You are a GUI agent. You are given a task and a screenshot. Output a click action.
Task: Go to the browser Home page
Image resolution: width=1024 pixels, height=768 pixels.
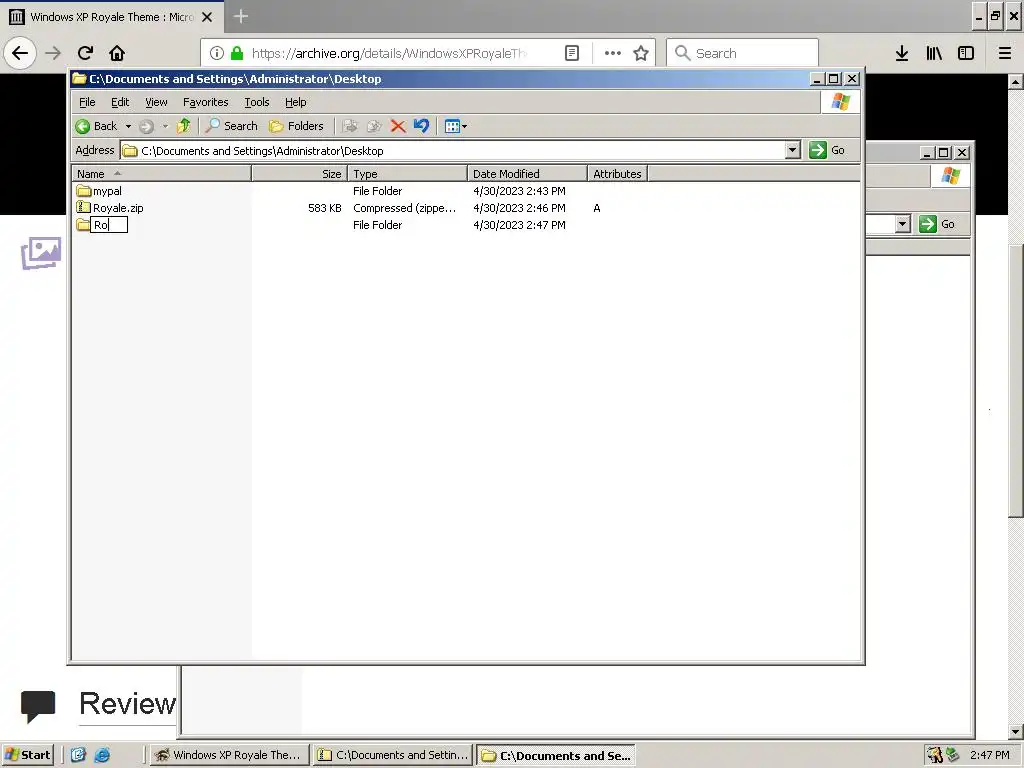click(x=117, y=53)
